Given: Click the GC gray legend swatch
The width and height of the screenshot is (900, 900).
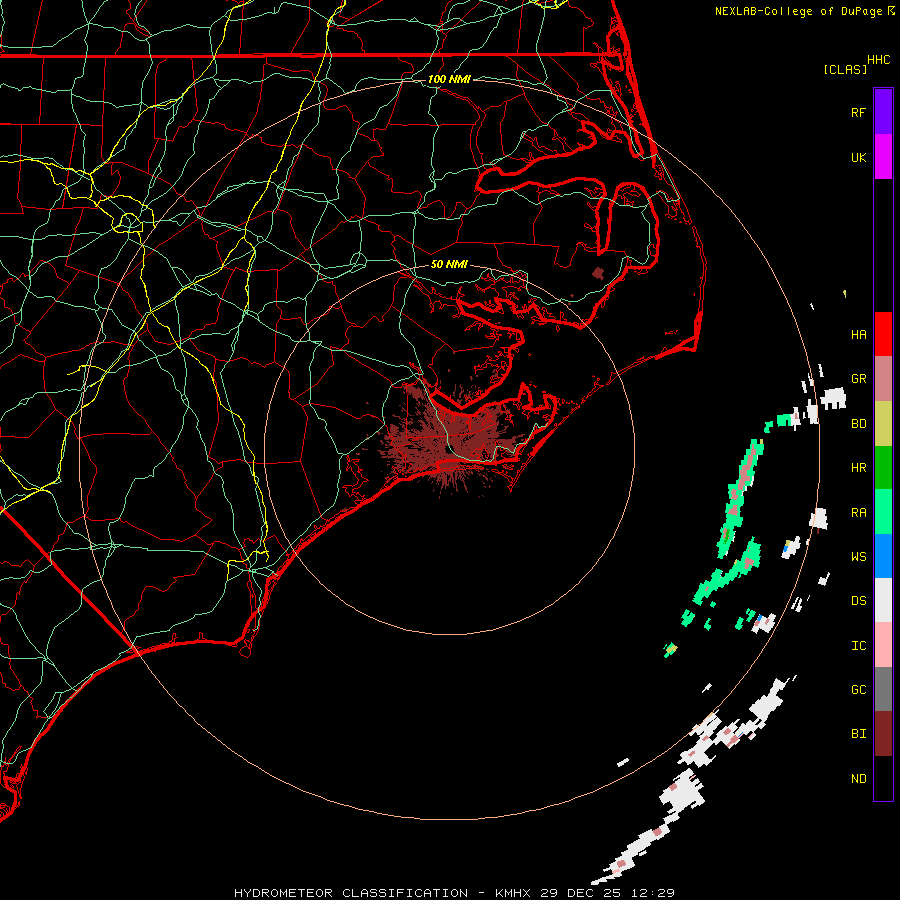Looking at the screenshot, I should pyautogui.click(x=883, y=689).
